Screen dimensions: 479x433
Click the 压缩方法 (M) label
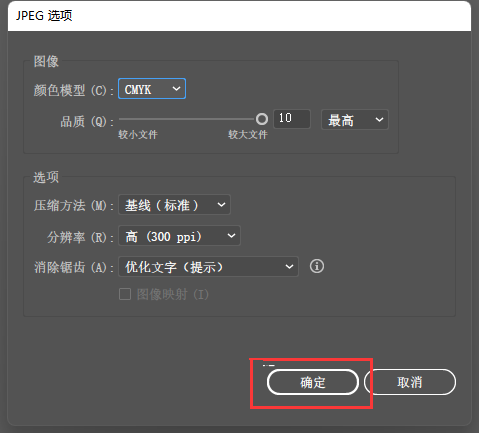click(x=73, y=205)
